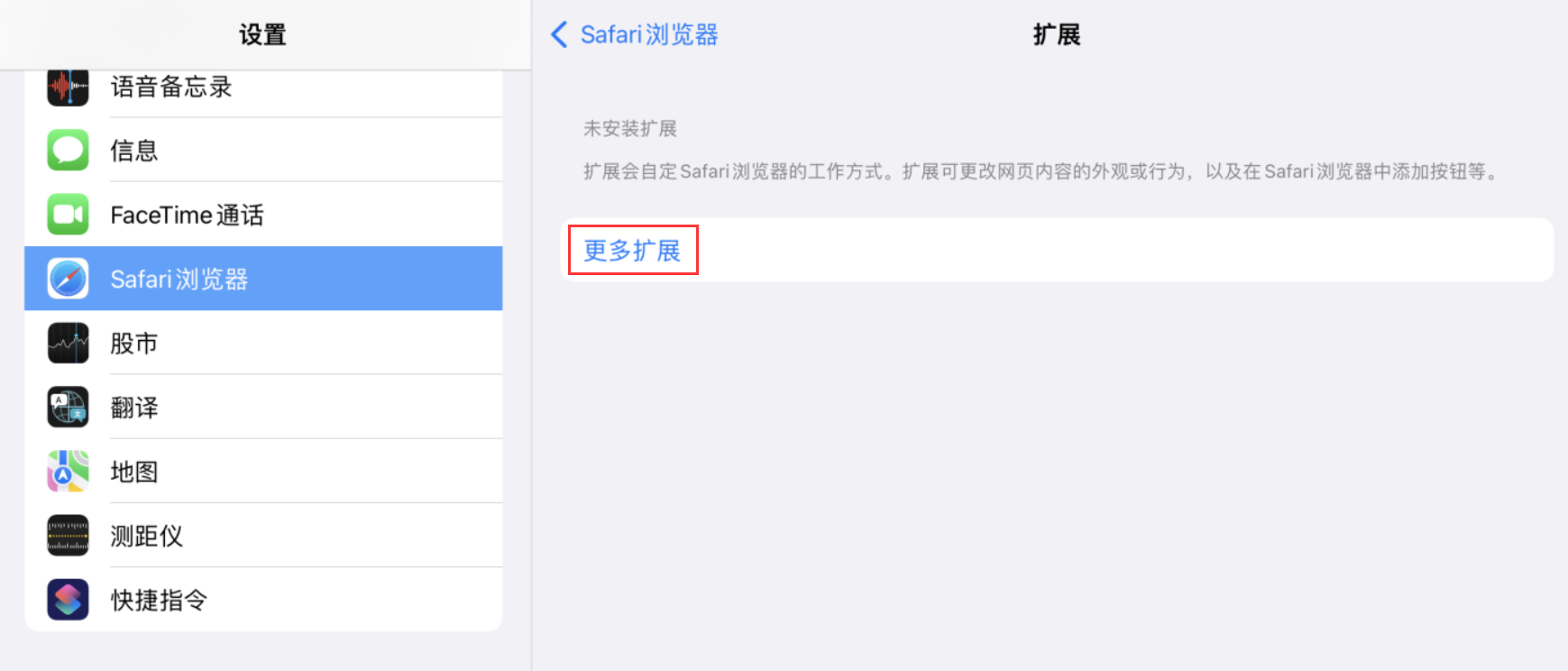Viewport: 1568px width, 671px height.
Task: Tap the Safari compass icon in sidebar
Action: [x=68, y=279]
